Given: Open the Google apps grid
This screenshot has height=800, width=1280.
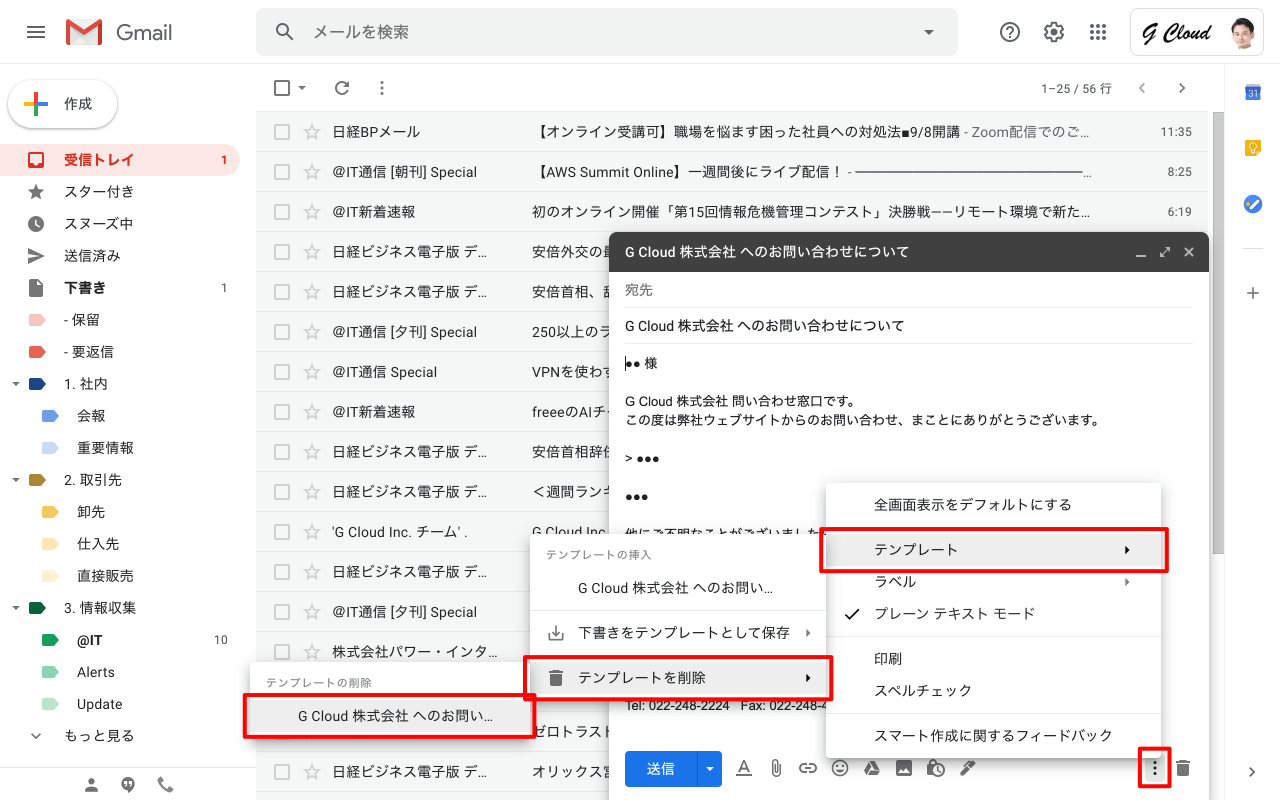Looking at the screenshot, I should click(x=1098, y=32).
